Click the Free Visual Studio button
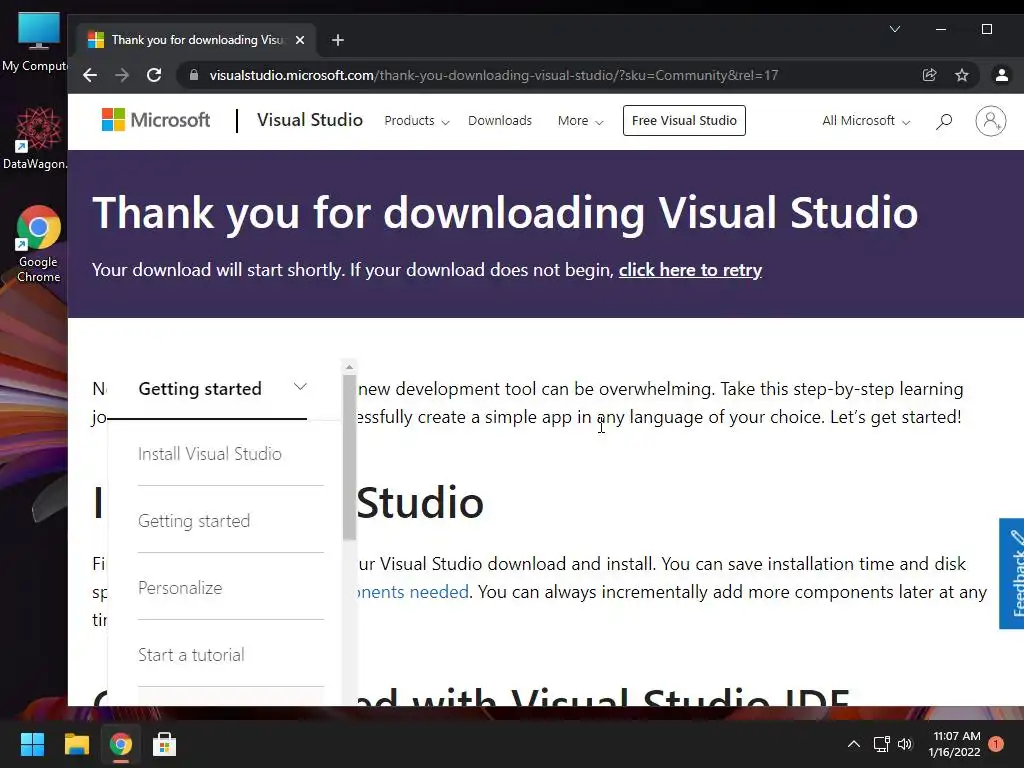This screenshot has height=768, width=1024. (x=684, y=121)
